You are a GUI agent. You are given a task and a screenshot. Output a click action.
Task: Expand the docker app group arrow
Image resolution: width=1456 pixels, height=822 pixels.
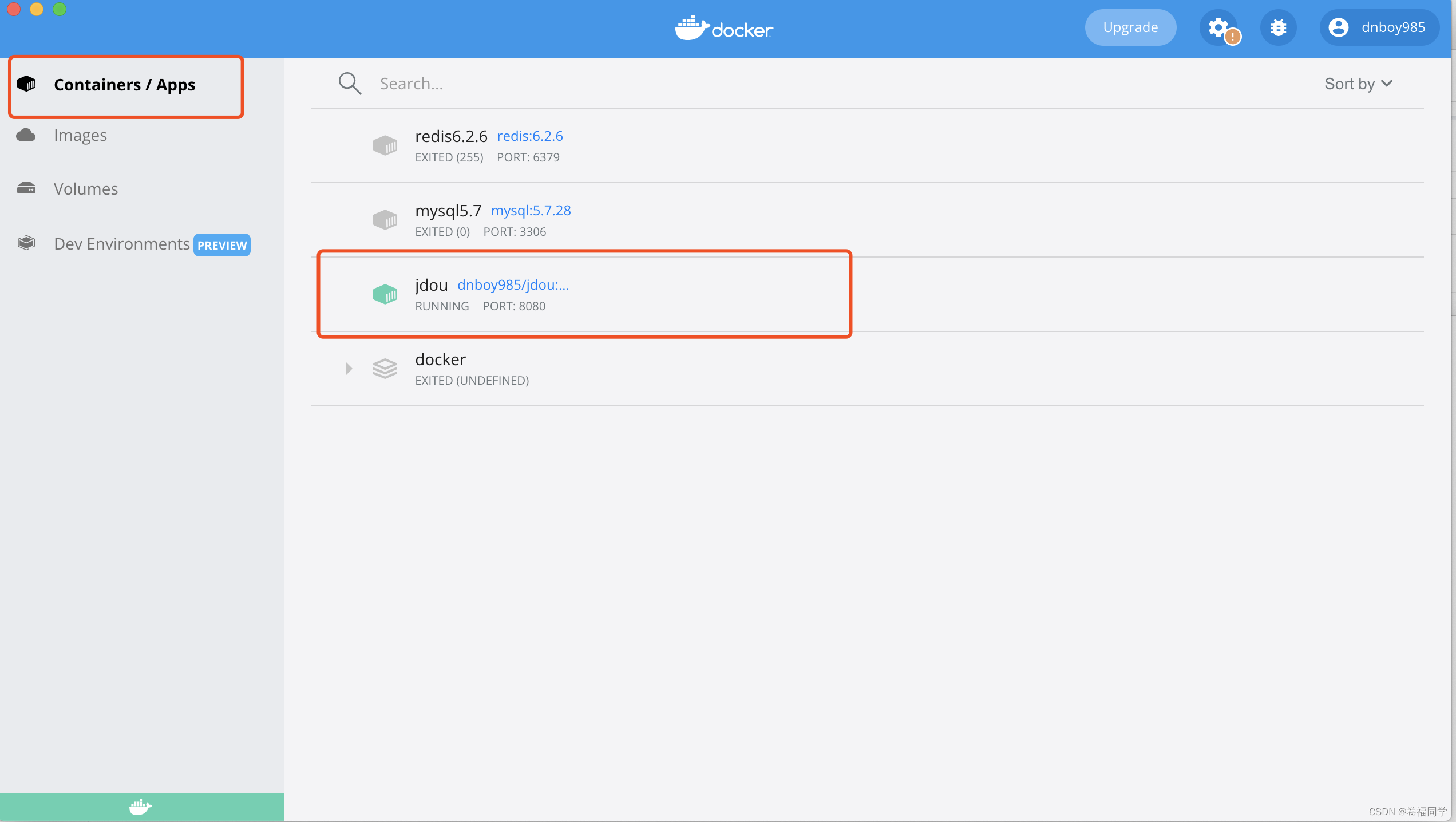pos(349,369)
